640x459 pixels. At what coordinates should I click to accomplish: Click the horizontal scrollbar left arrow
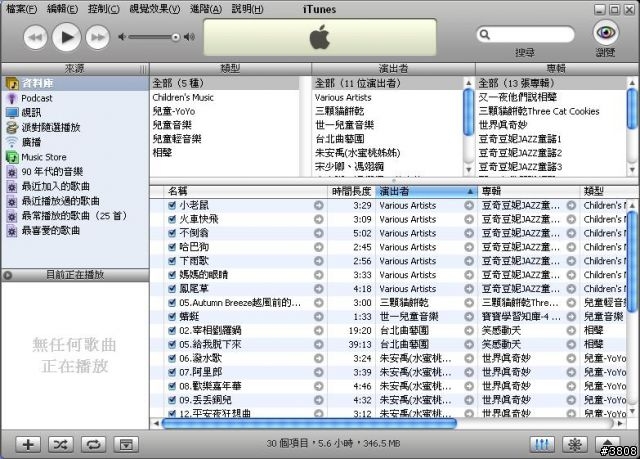point(156,424)
